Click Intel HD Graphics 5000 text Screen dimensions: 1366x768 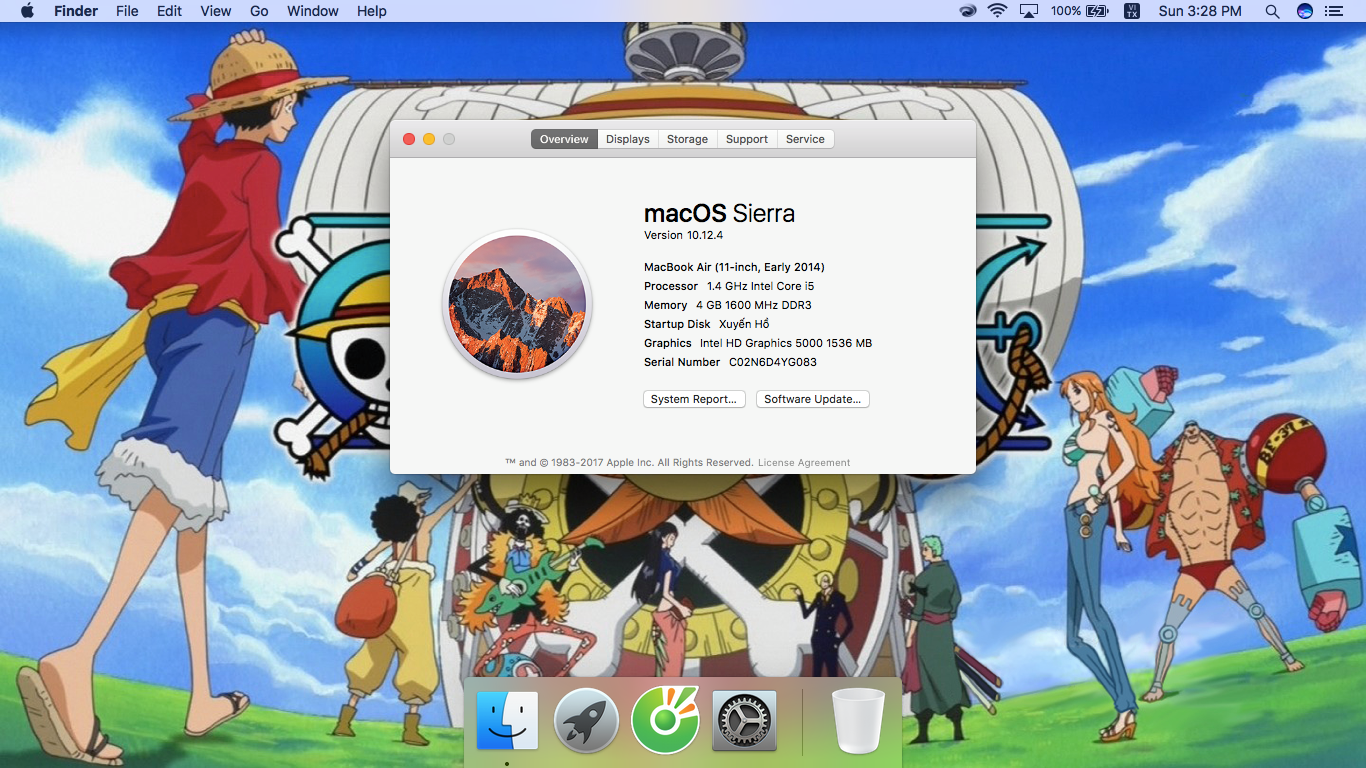786,343
